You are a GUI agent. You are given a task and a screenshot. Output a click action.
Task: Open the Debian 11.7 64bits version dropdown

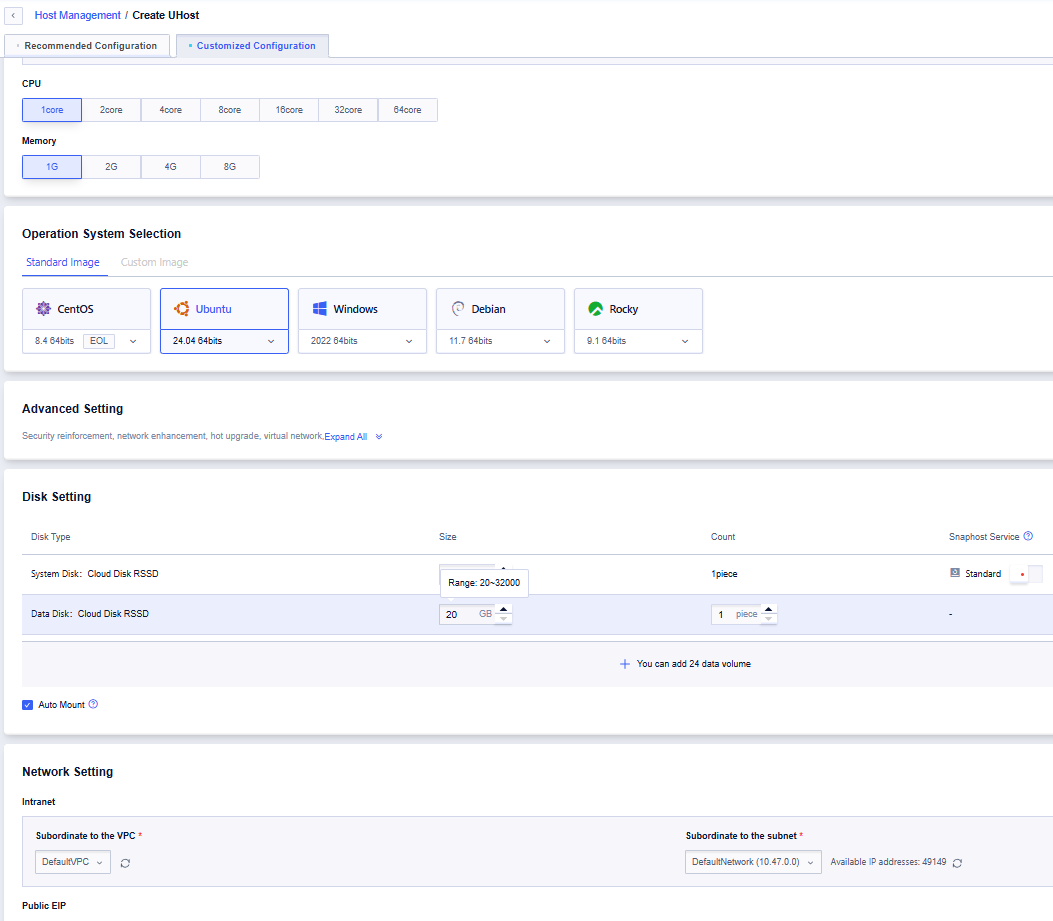click(500, 341)
